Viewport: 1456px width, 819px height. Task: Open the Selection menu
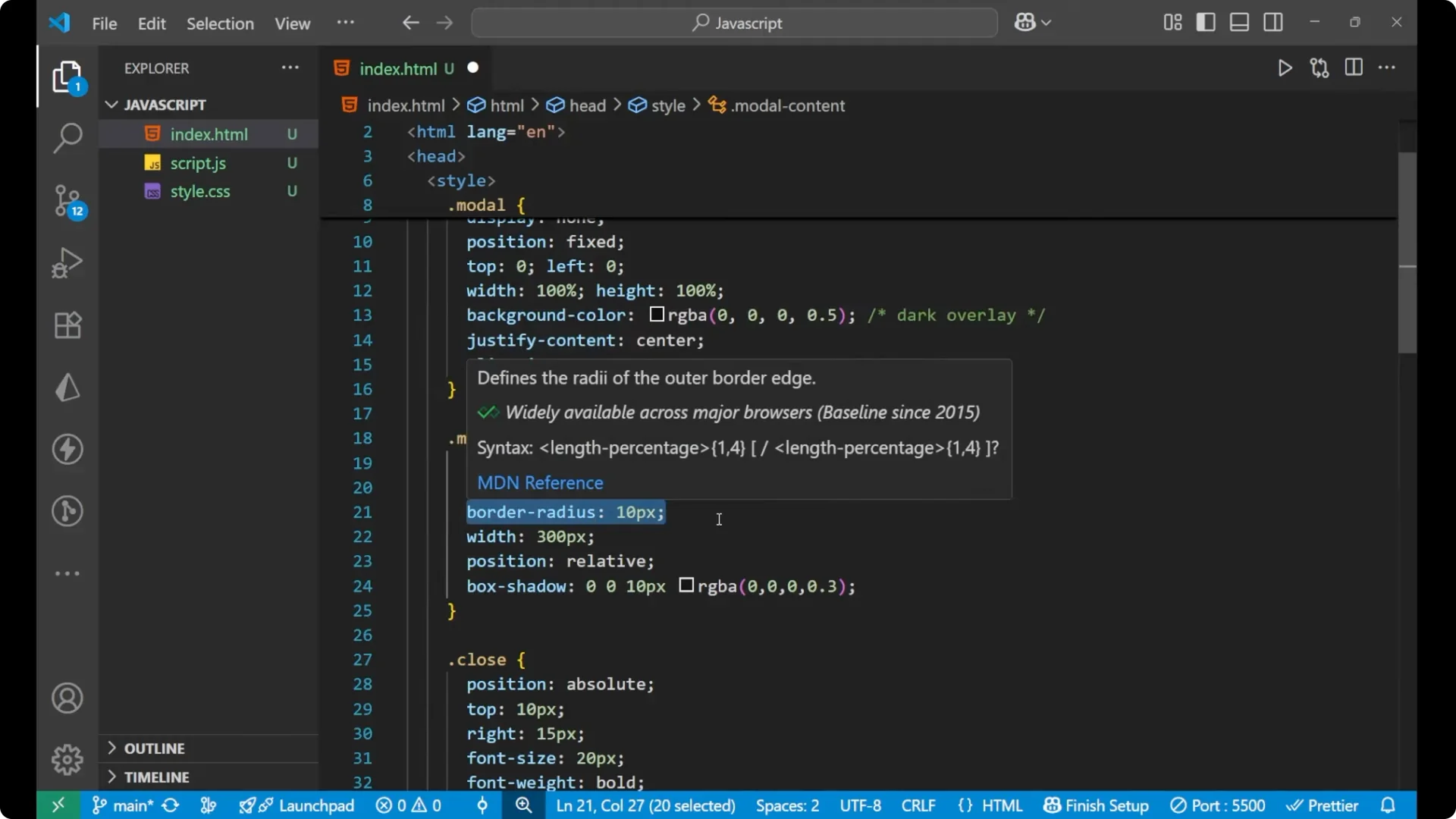pyautogui.click(x=220, y=24)
